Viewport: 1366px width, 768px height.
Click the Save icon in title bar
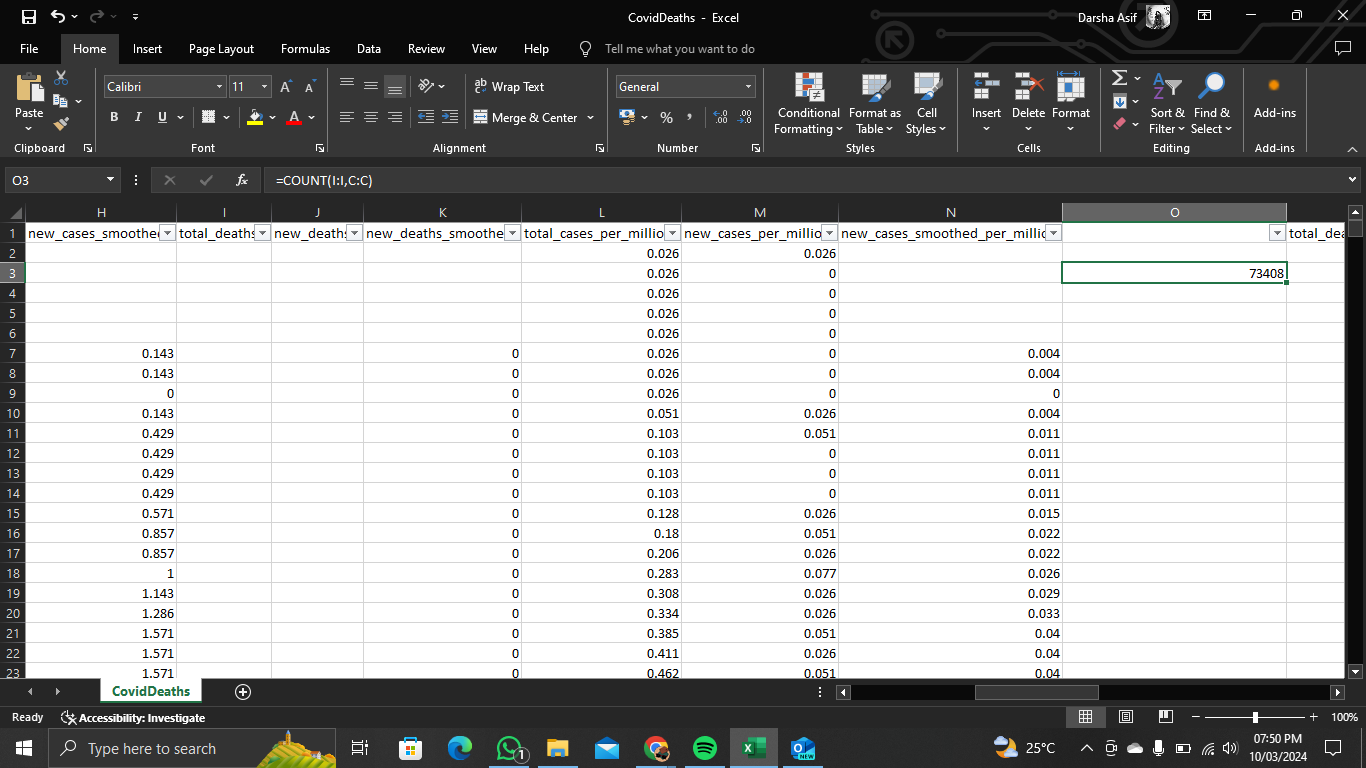pos(28,17)
